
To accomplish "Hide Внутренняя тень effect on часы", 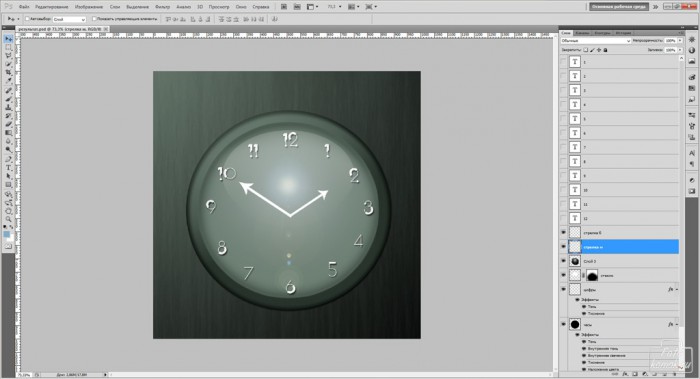I will 584,349.
